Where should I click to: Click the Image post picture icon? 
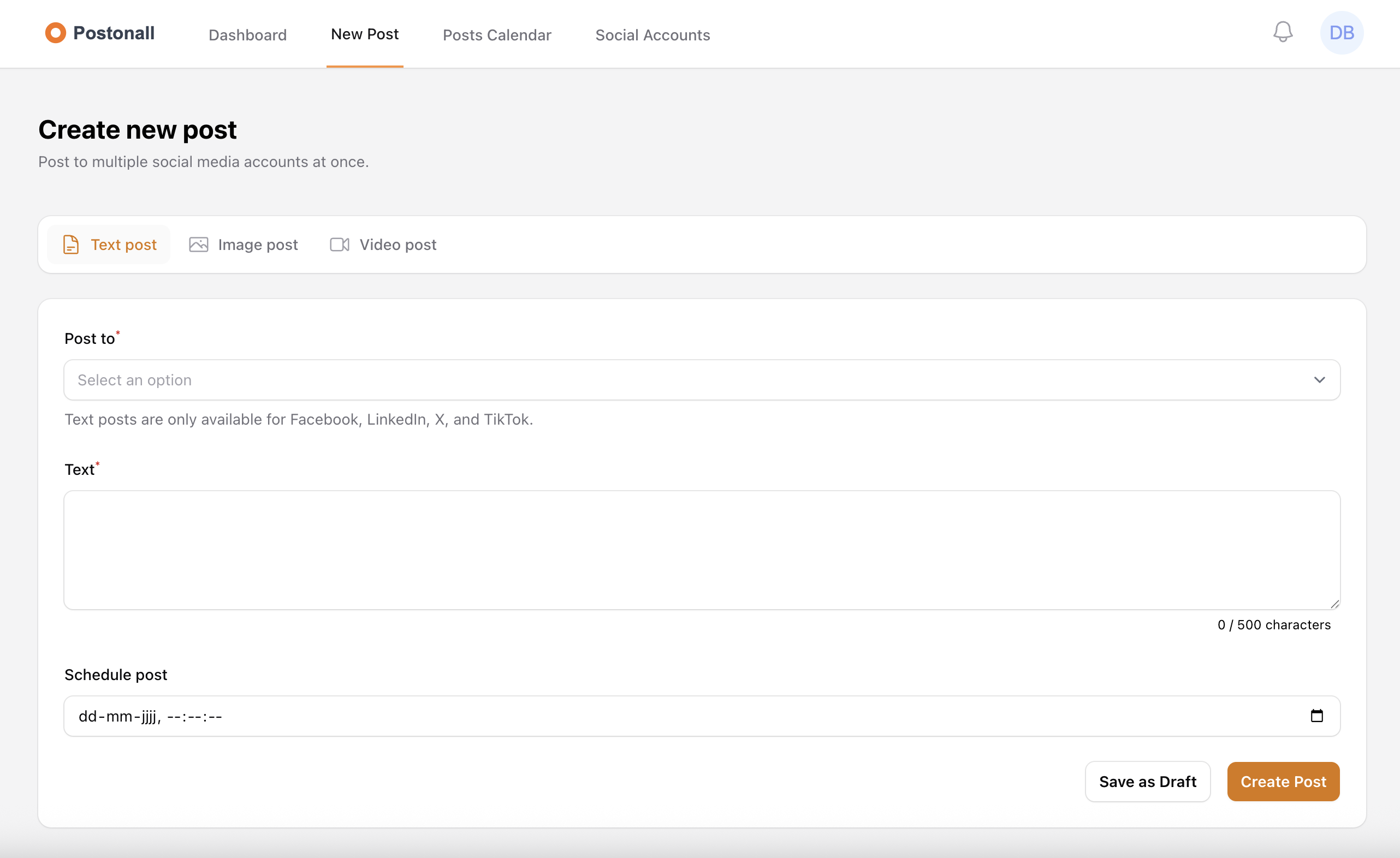[198, 245]
